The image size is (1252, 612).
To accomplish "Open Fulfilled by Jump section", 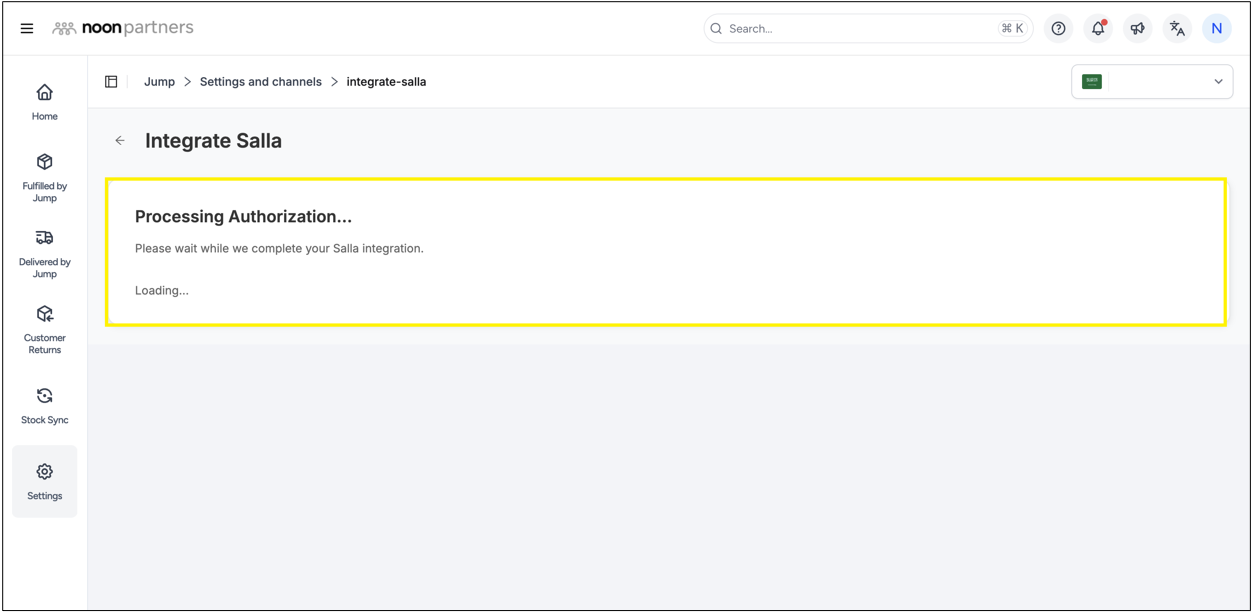I will click(44, 177).
